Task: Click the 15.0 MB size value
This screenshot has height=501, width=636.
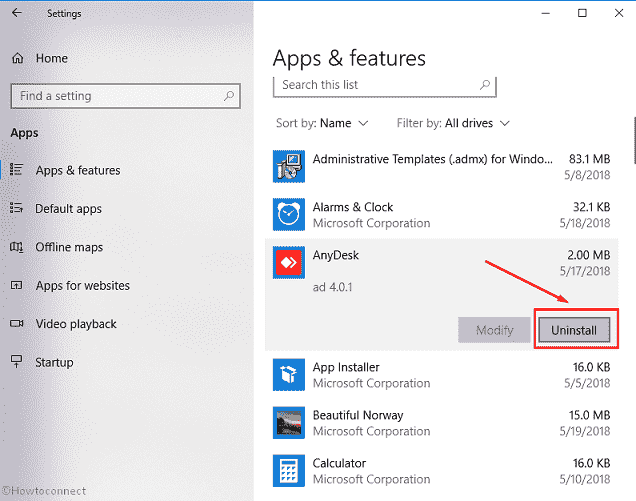Action: pyautogui.click(x=589, y=415)
